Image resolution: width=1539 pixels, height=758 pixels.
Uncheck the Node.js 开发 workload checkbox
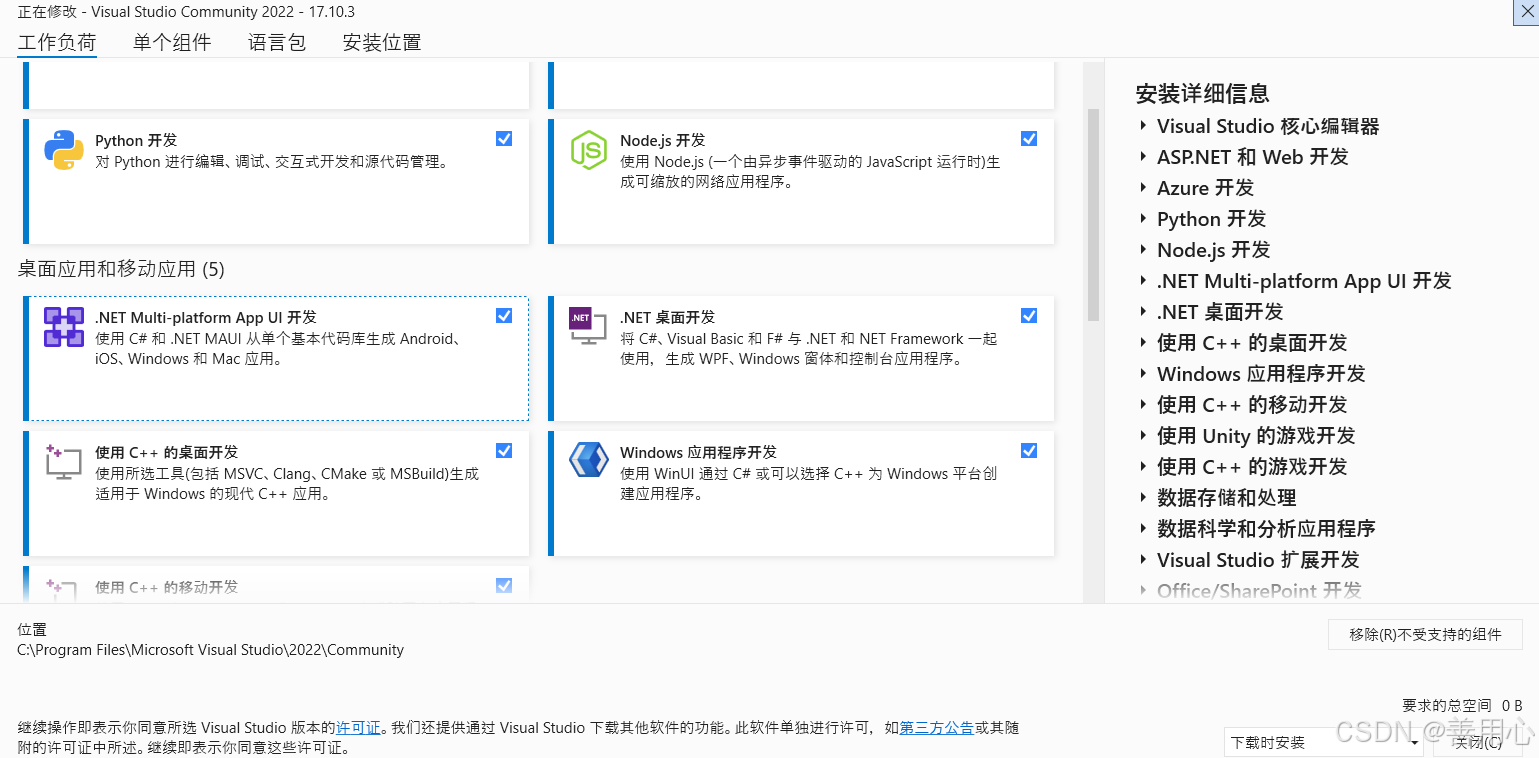pos(1029,139)
